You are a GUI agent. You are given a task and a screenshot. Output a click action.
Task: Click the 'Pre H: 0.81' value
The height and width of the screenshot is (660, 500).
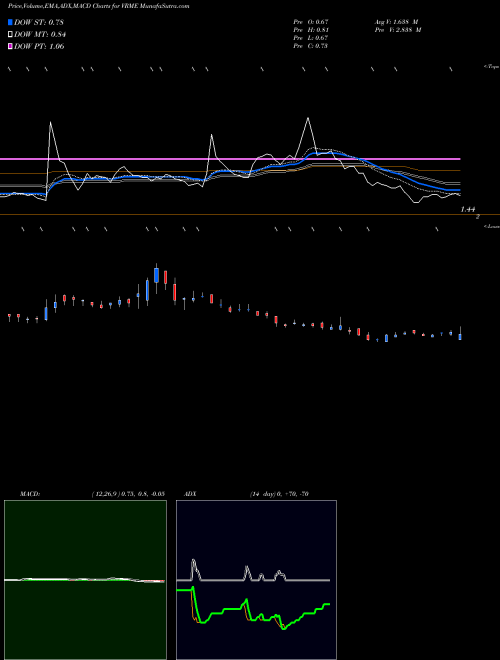coord(311,30)
